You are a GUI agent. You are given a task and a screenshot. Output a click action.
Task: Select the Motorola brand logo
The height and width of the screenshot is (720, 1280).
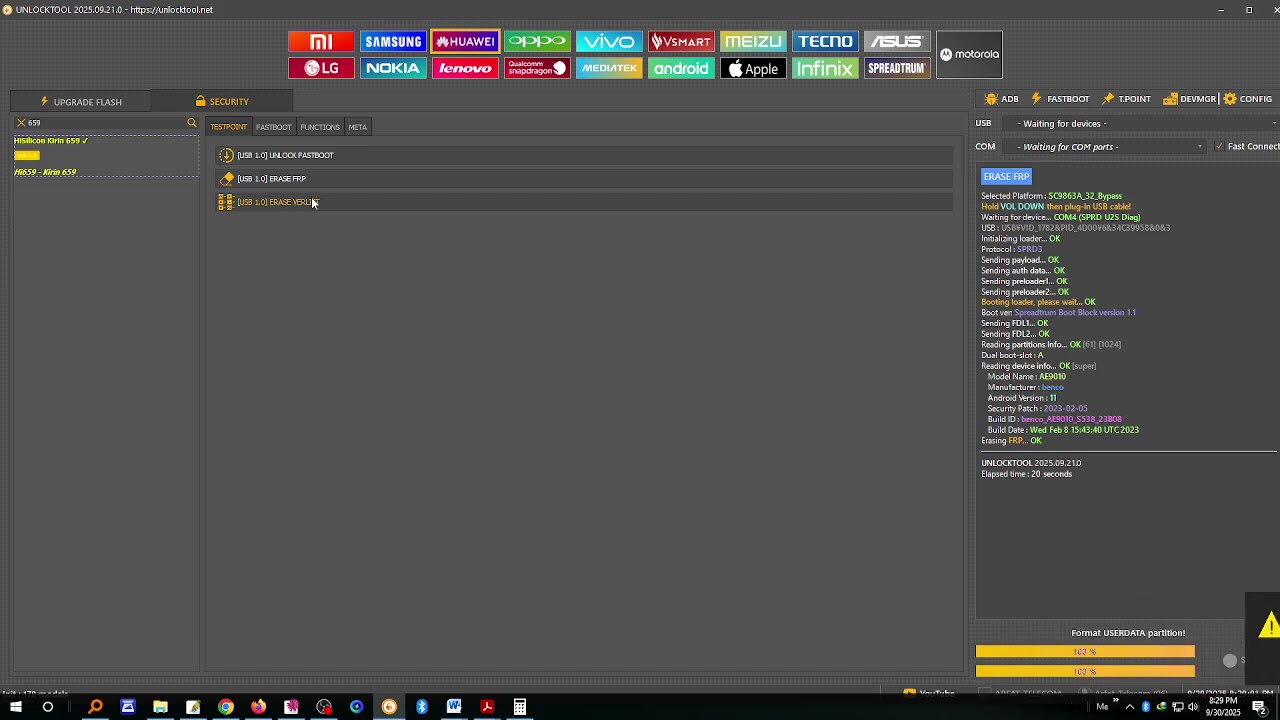pos(969,54)
